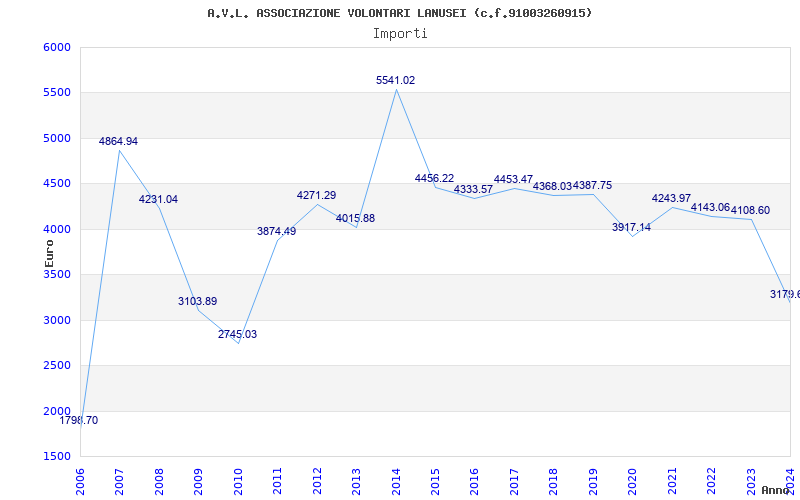The height and width of the screenshot is (500, 800).
Task: Click the data label 3103.89
Action: tap(197, 302)
